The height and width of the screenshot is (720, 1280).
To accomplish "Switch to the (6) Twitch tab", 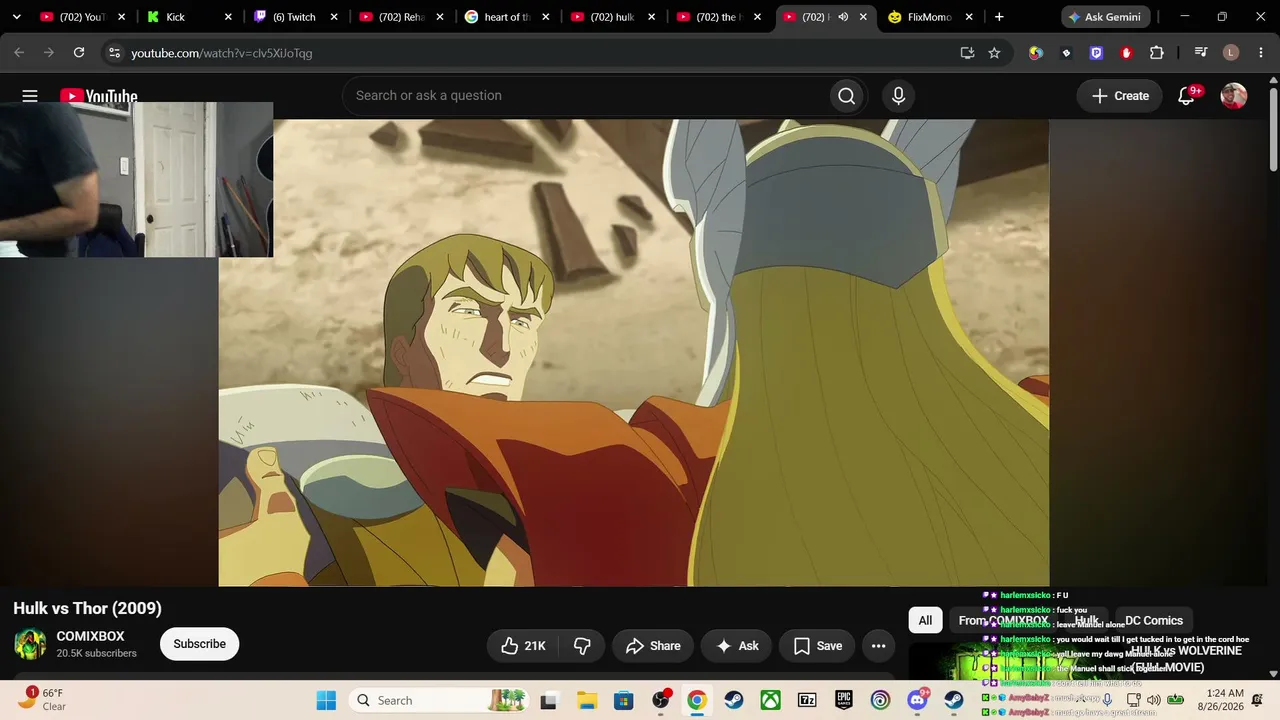I will [294, 17].
